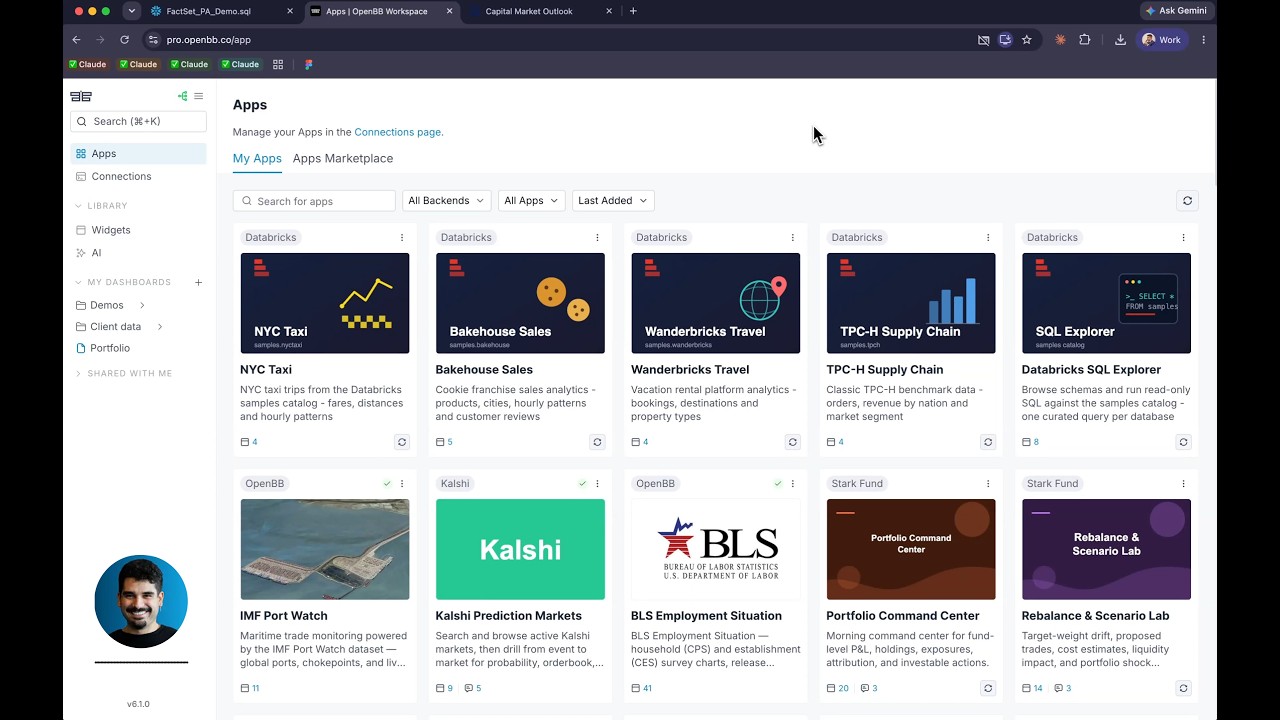Click comments count on Portfolio Command Center card
The image size is (1280, 720).
pos(867,688)
